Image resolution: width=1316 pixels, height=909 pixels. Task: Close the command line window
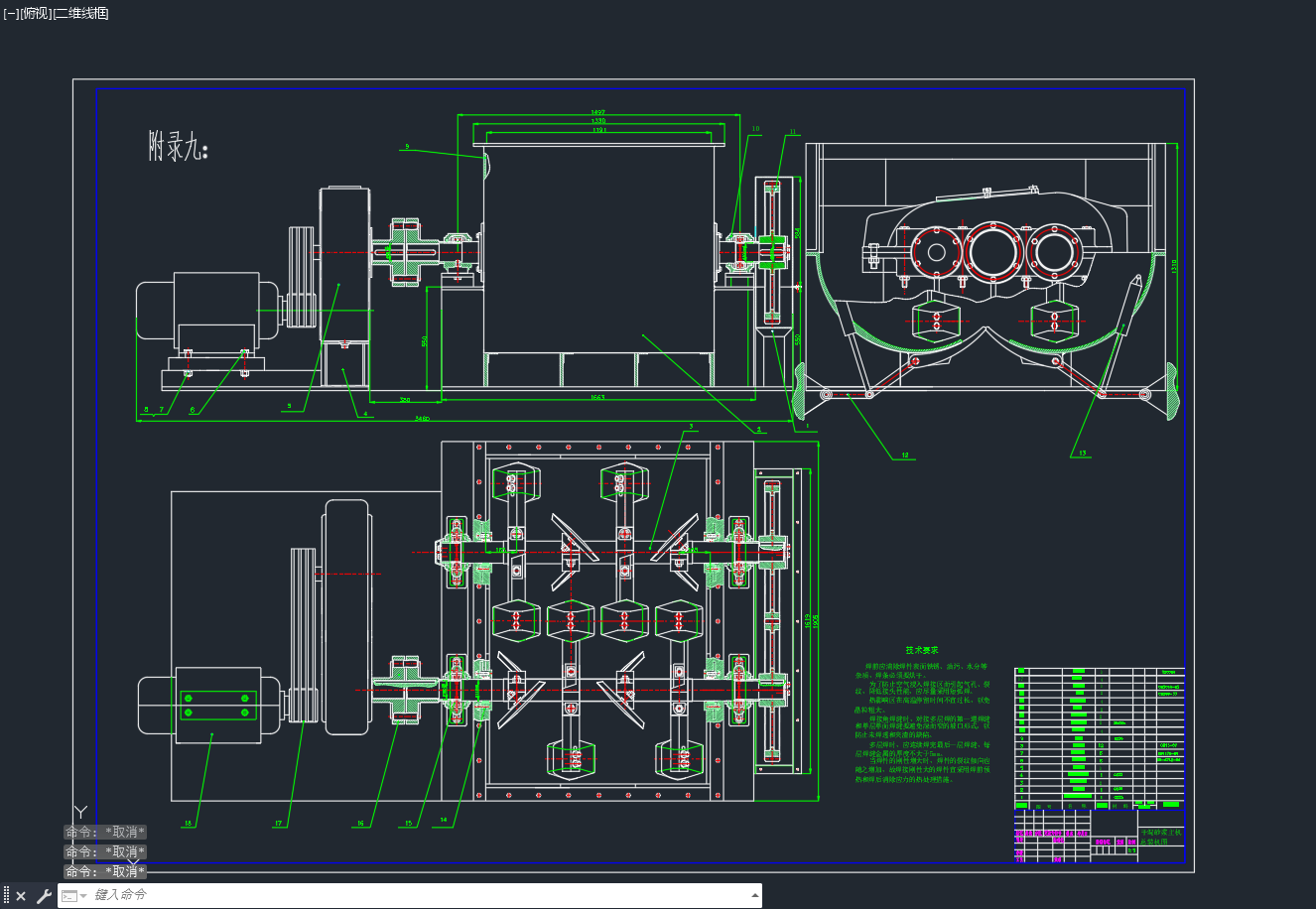click(x=21, y=896)
